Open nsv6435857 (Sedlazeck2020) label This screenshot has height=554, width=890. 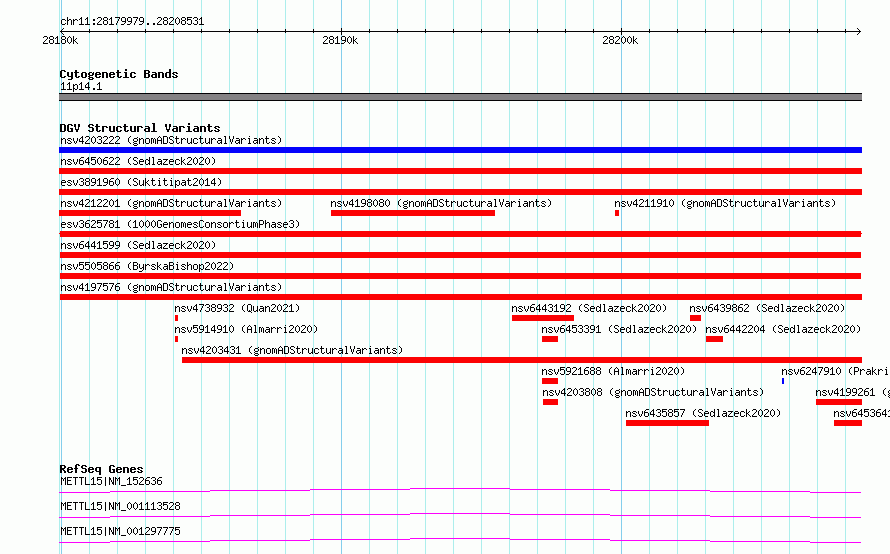coord(703,413)
